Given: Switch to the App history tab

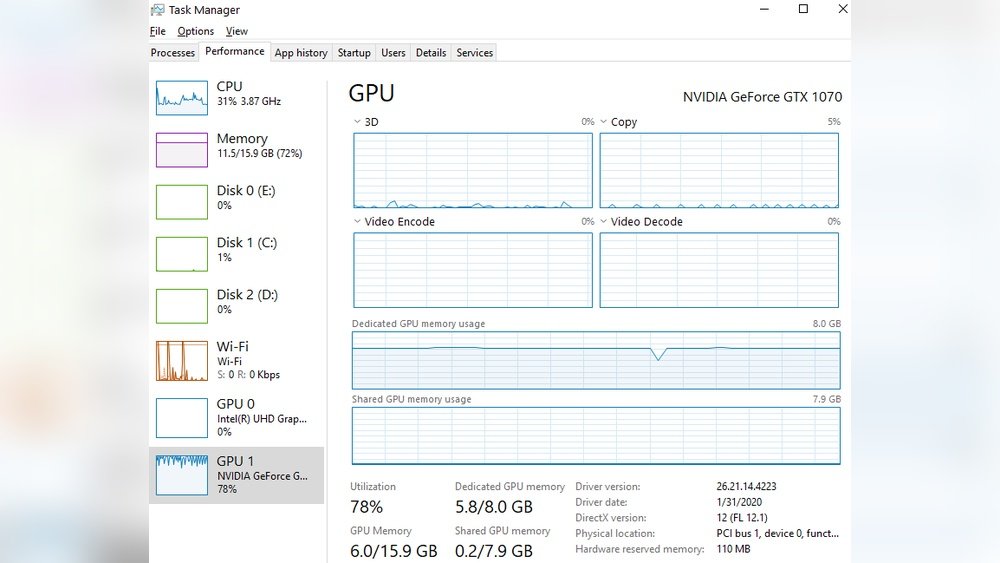Looking at the screenshot, I should (x=301, y=53).
